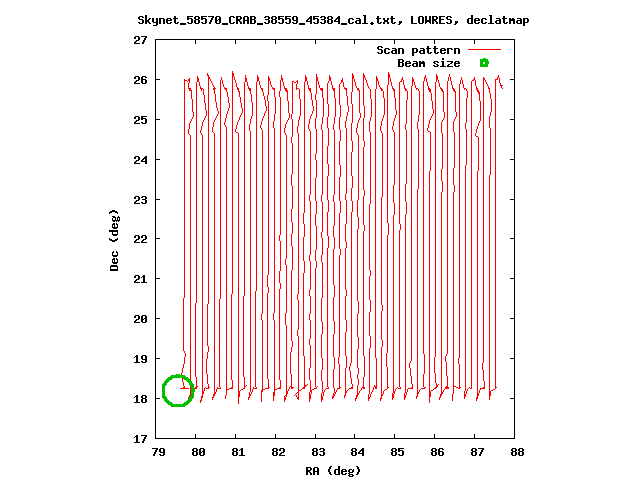Click the red scan pattern legend line

pos(484,50)
